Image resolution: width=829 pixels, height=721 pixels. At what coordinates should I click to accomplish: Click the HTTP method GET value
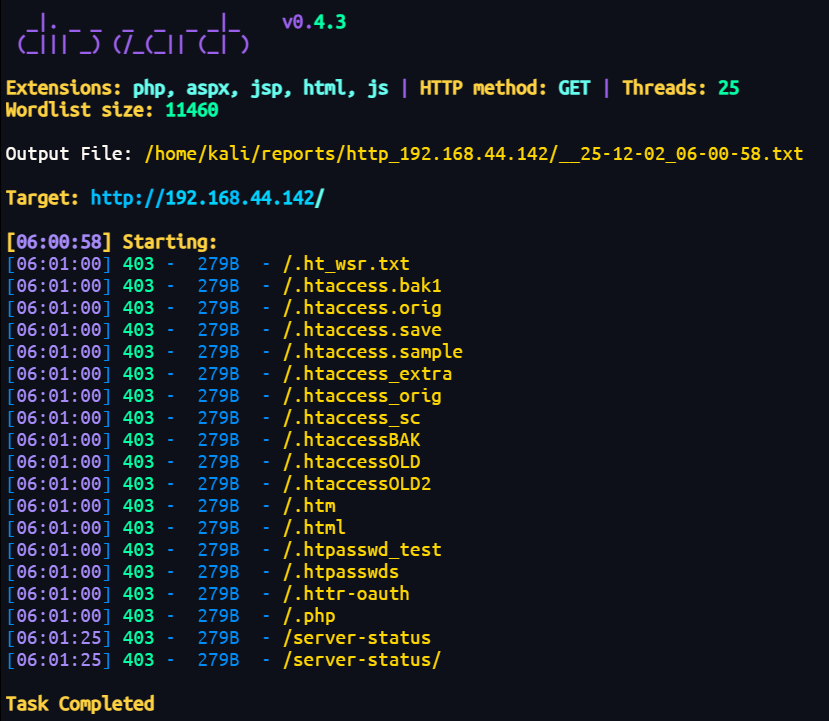(x=574, y=88)
